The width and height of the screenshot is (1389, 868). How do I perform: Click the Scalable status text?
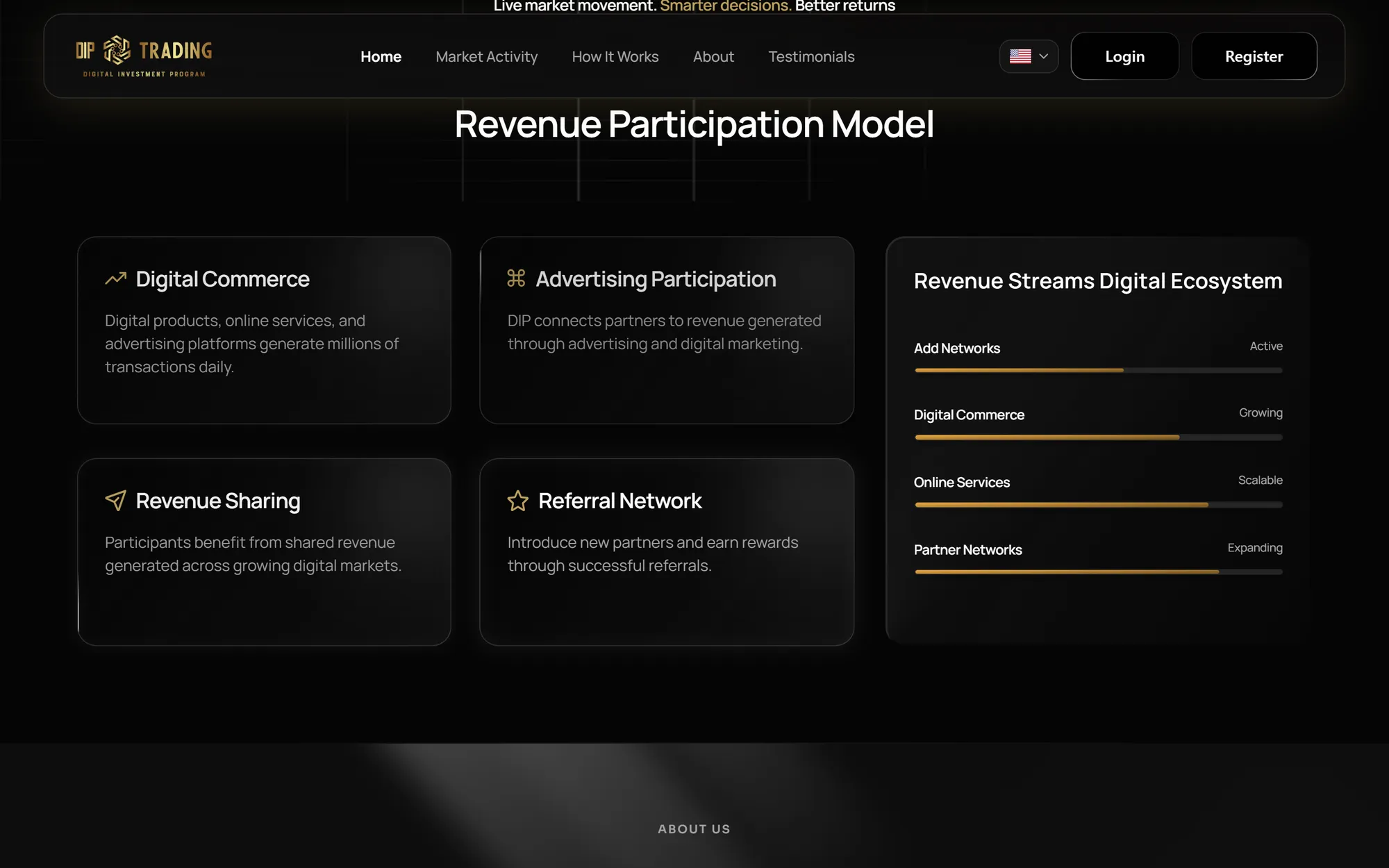click(x=1260, y=480)
